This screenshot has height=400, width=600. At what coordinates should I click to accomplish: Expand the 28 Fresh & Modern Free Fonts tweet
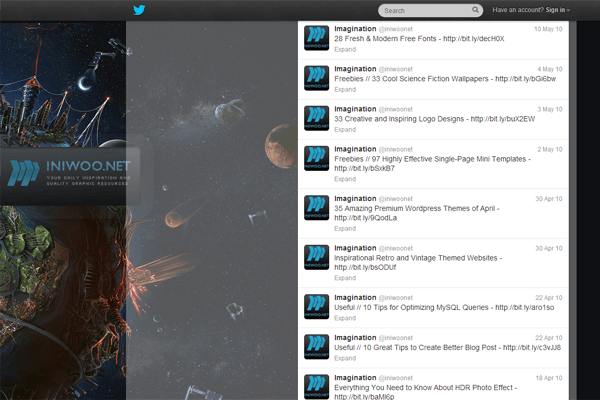tap(345, 49)
